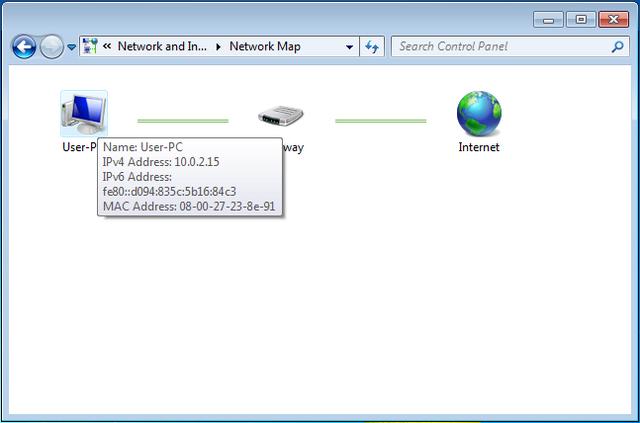Open the address bar history dropdown
The image size is (640, 423).
tap(349, 47)
